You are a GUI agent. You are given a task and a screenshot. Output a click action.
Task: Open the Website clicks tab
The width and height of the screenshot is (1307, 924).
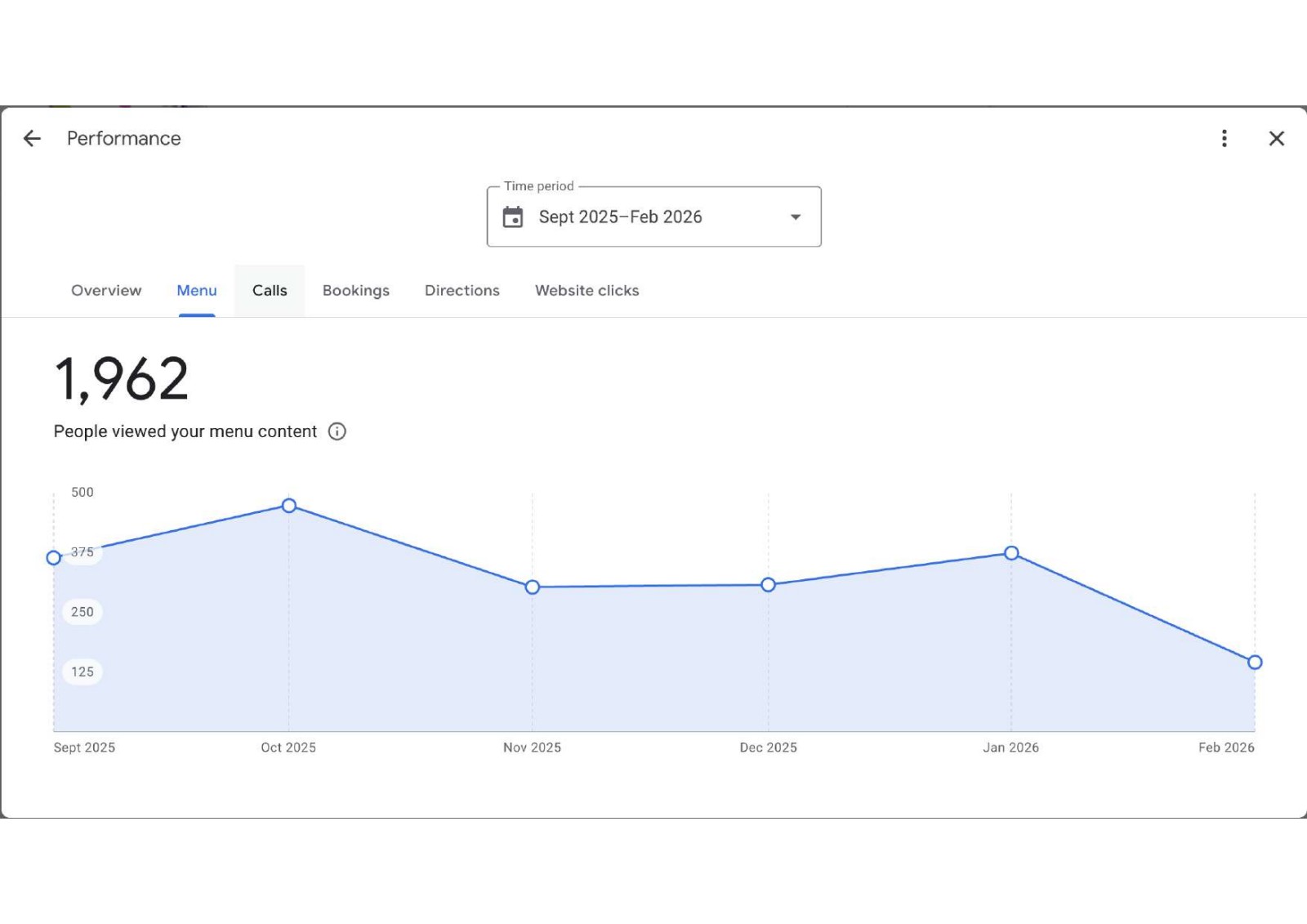pos(587,291)
